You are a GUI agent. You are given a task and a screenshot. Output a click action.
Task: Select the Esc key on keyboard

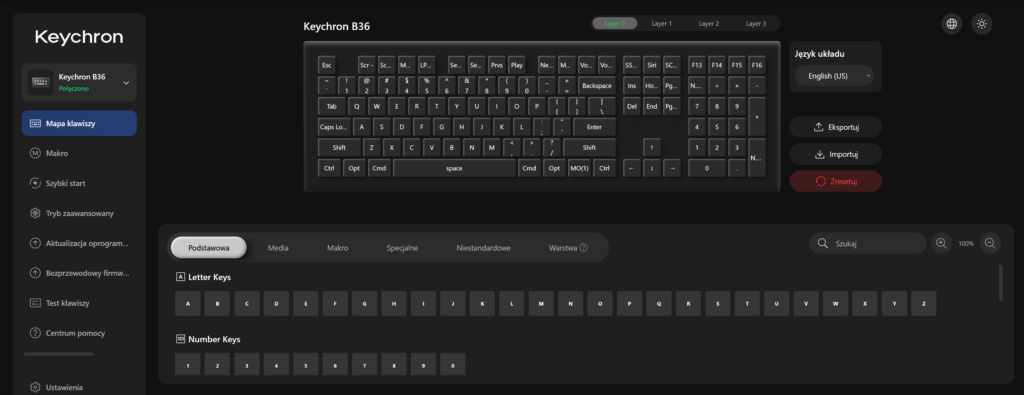(327, 65)
